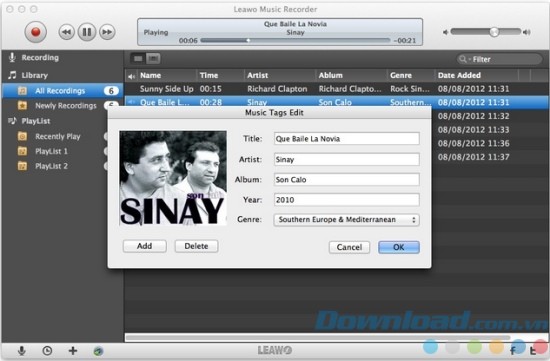Click the 08/08/2012 11:37 date entry

(x=474, y=157)
